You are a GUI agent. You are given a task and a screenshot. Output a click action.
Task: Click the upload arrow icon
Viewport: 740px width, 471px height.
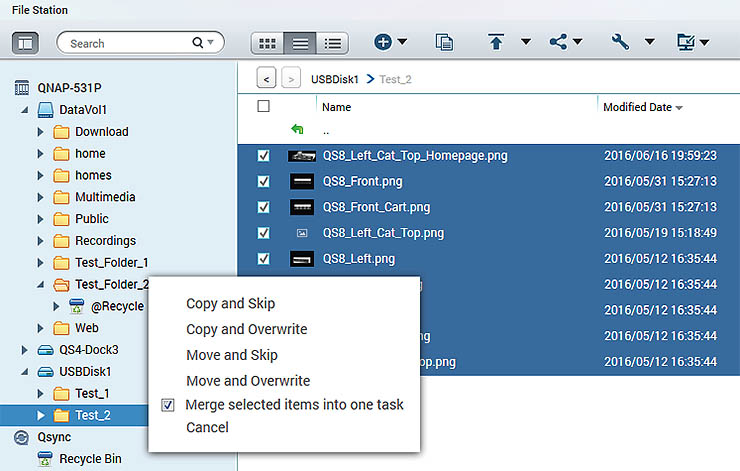click(x=496, y=43)
